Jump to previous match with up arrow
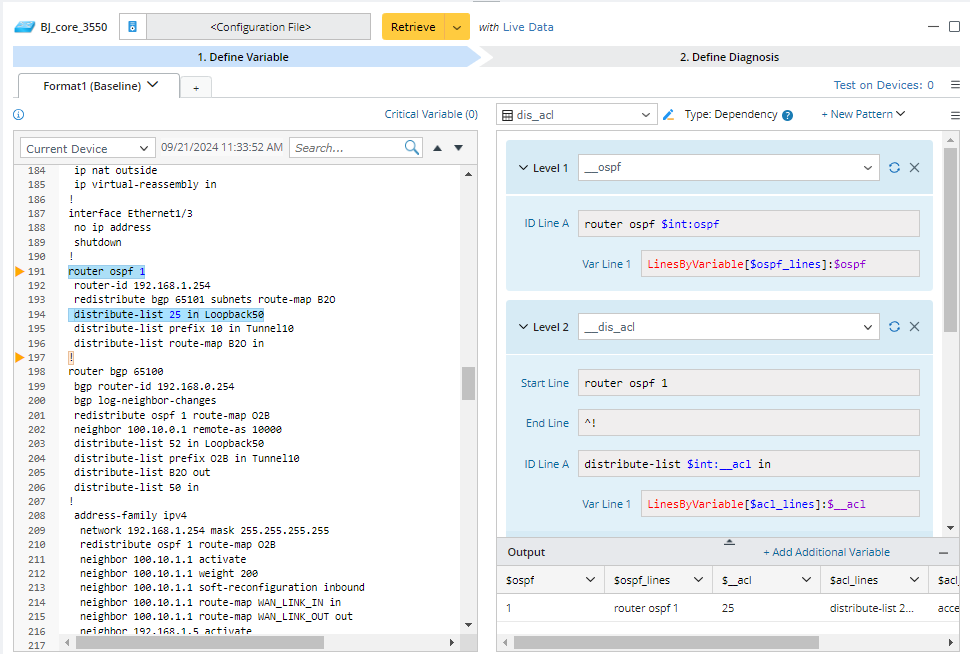The height and width of the screenshot is (654, 970). coord(437,148)
